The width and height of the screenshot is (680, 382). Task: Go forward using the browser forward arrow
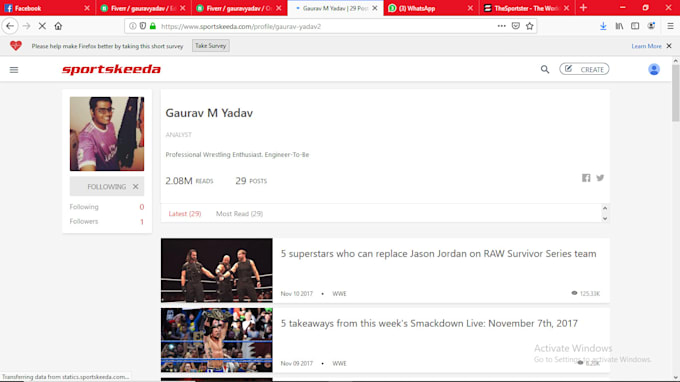[x=26, y=26]
